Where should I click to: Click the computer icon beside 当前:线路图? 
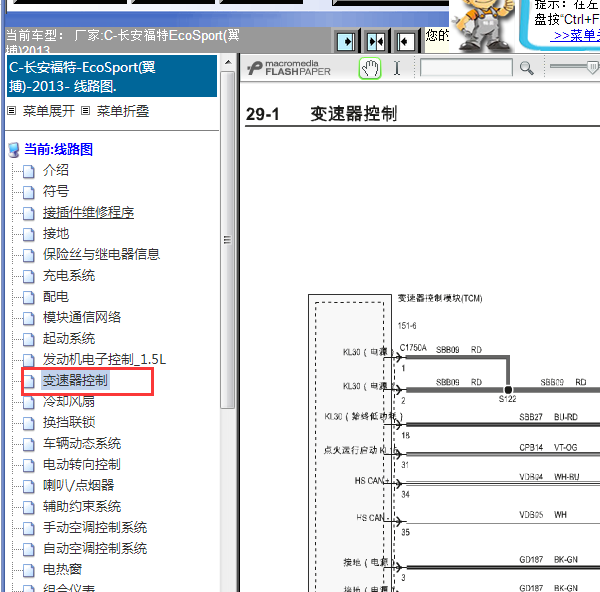14,150
